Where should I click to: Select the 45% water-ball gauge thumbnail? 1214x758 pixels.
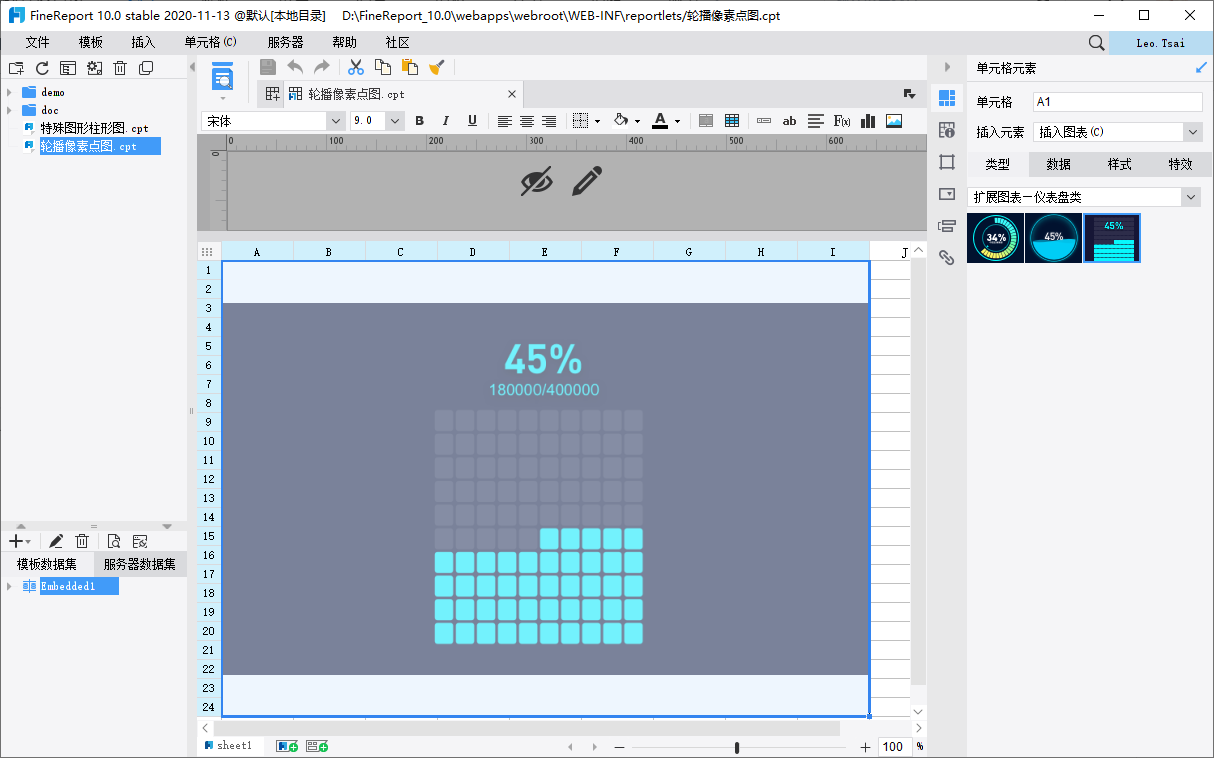pyautogui.click(x=1053, y=238)
